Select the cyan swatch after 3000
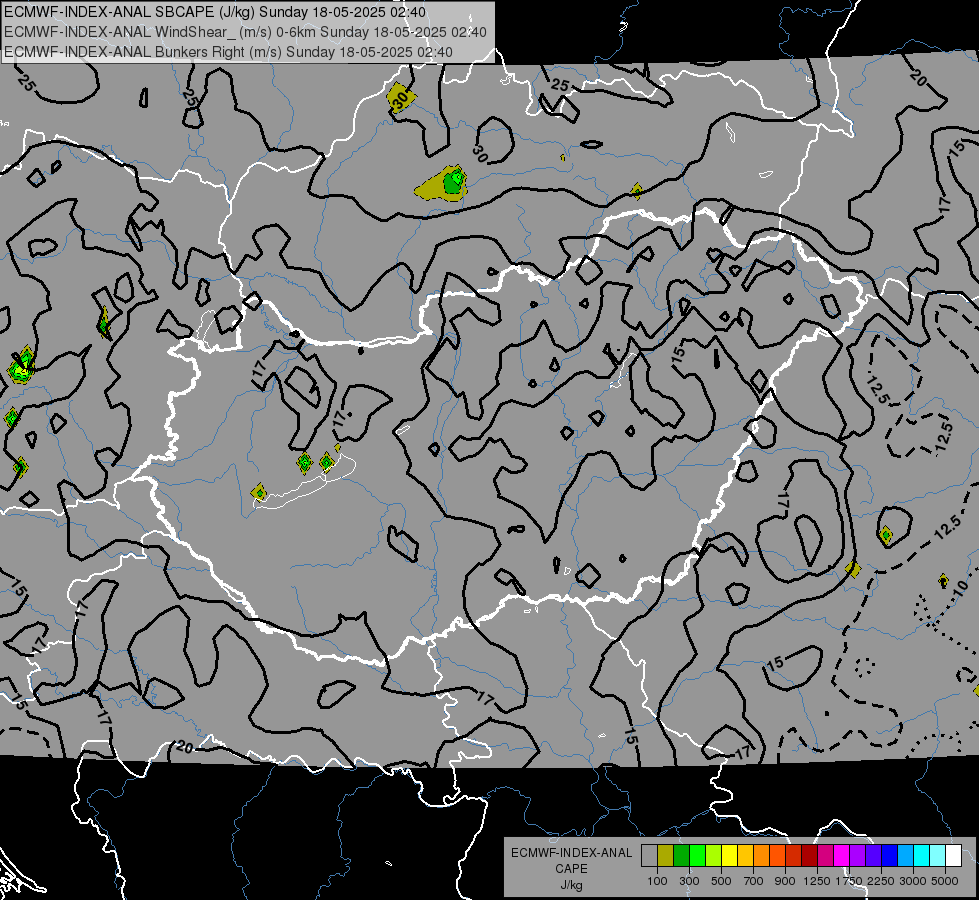 [922, 855]
